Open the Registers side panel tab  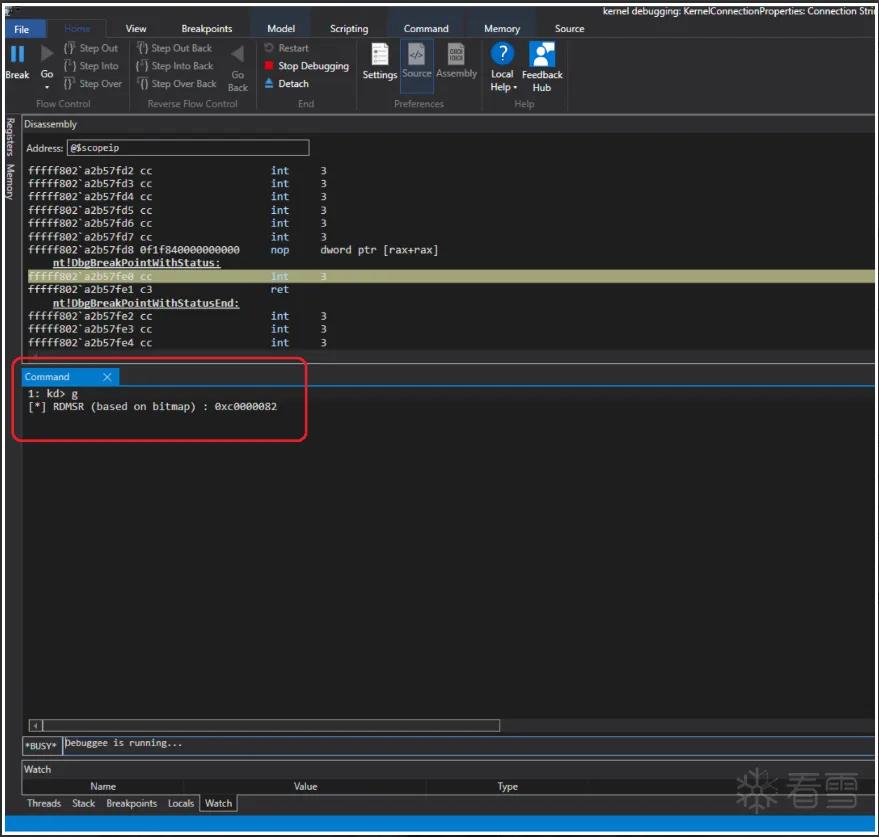click(x=10, y=137)
